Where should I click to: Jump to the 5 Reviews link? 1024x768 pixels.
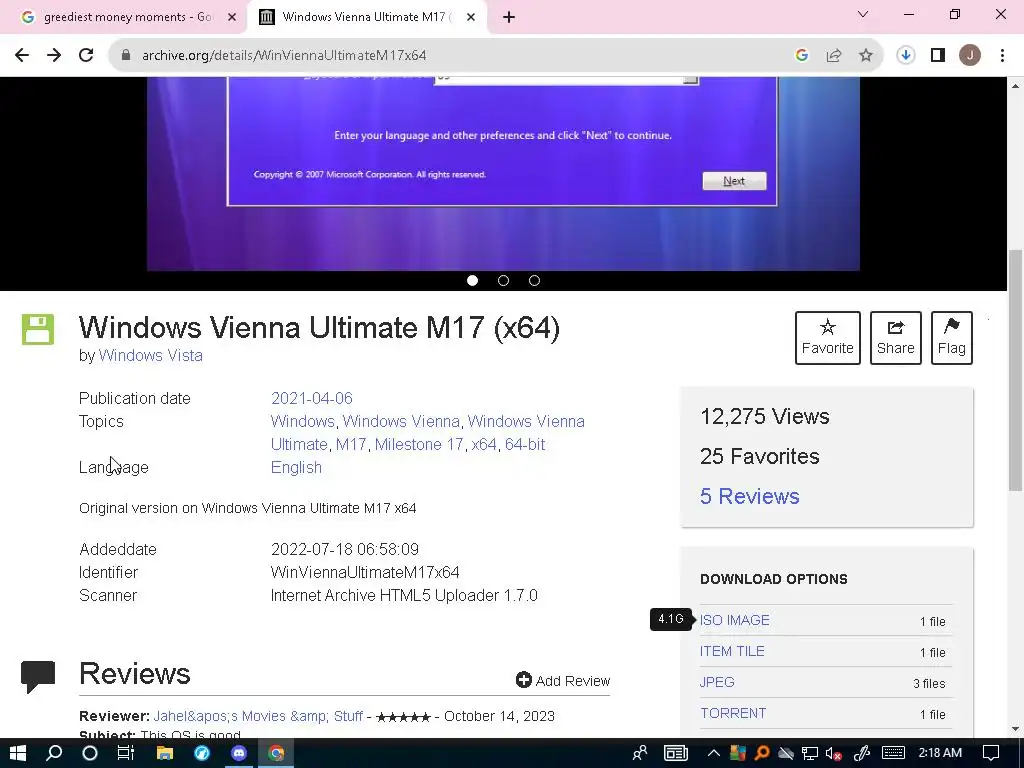(750, 496)
